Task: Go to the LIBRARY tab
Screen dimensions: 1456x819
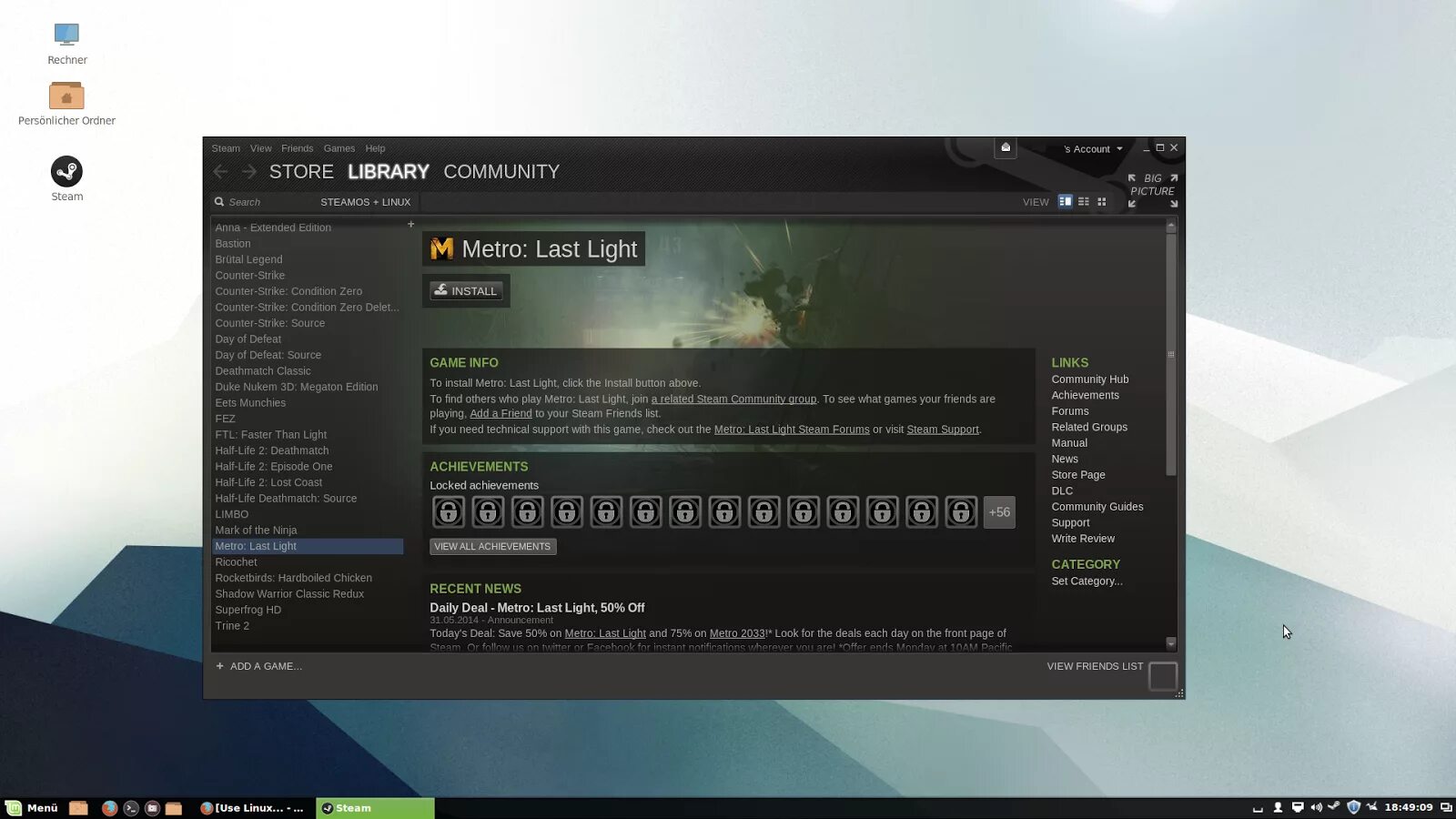Action: [389, 172]
